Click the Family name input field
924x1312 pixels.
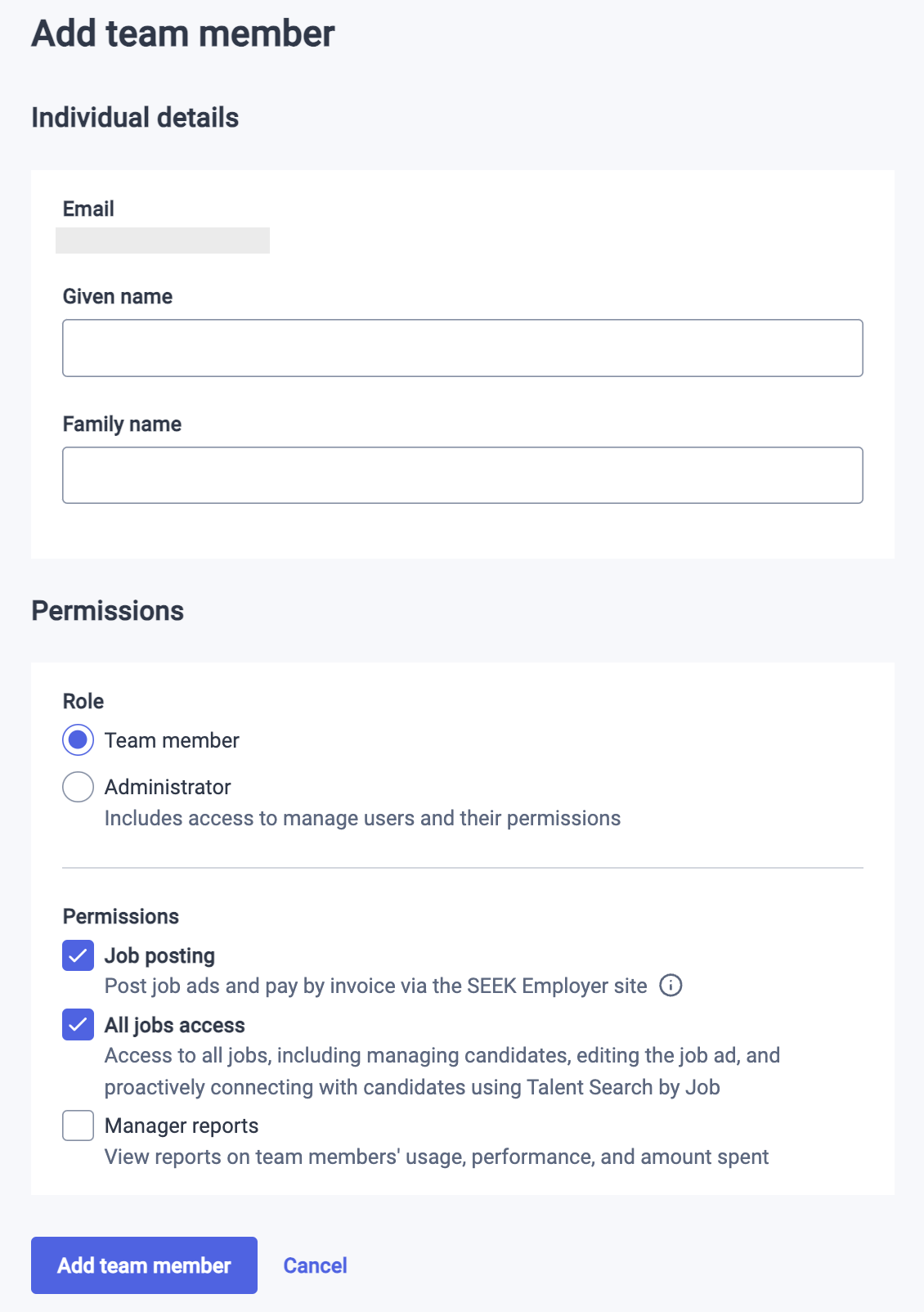click(x=462, y=474)
